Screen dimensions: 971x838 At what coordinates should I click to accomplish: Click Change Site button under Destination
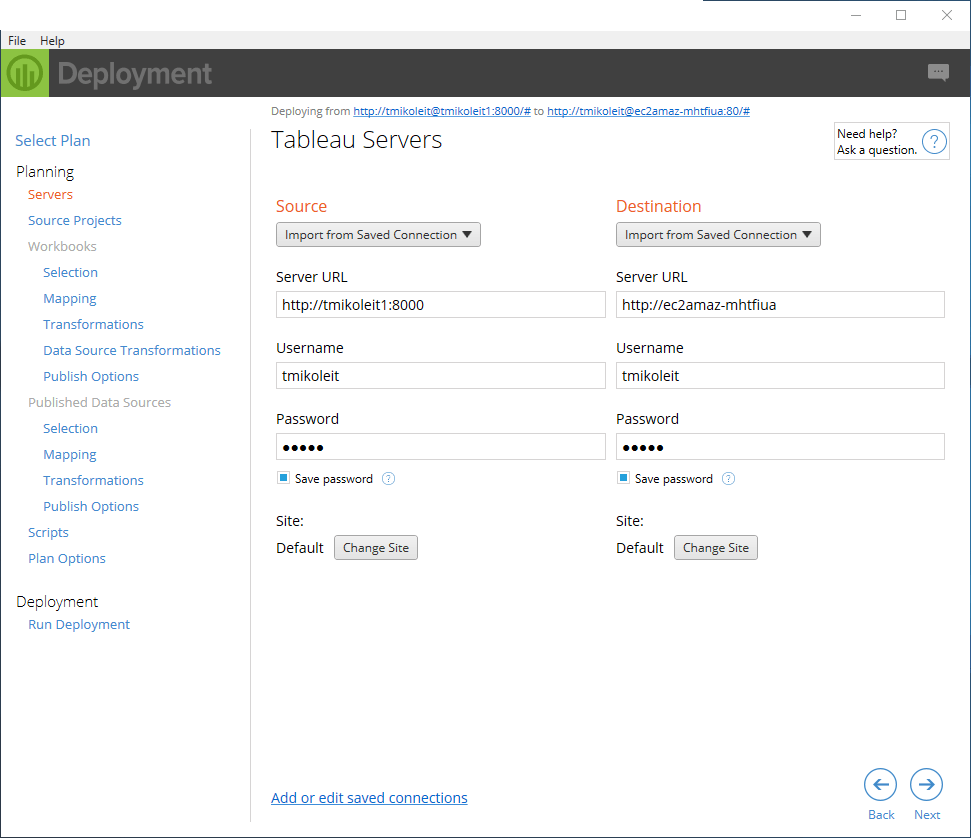pos(716,548)
